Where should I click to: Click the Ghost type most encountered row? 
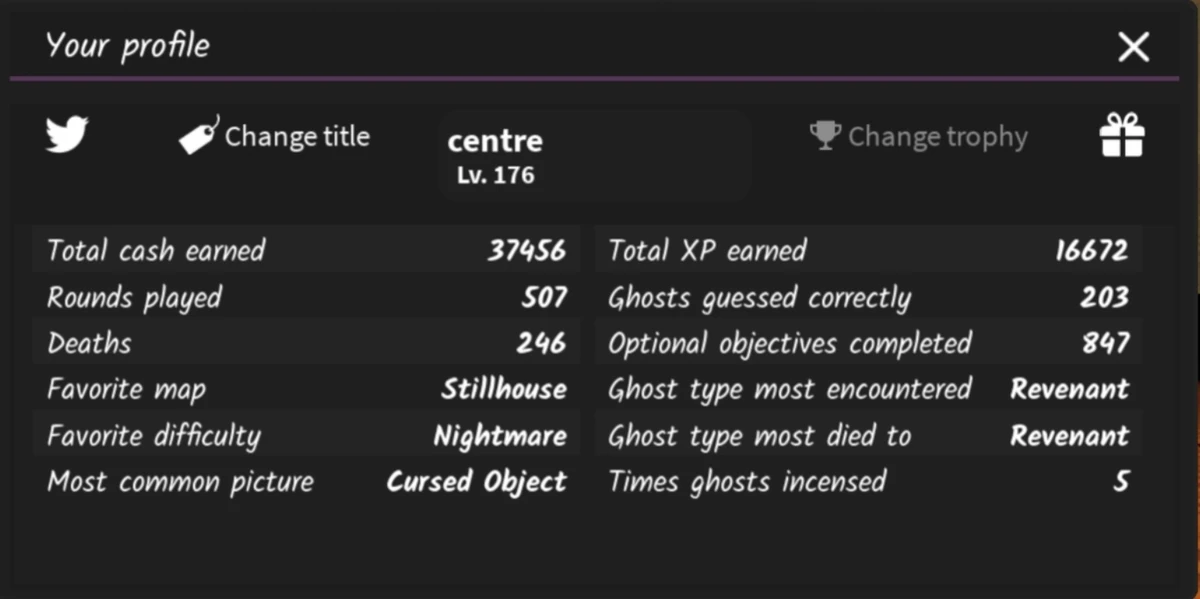(x=868, y=389)
